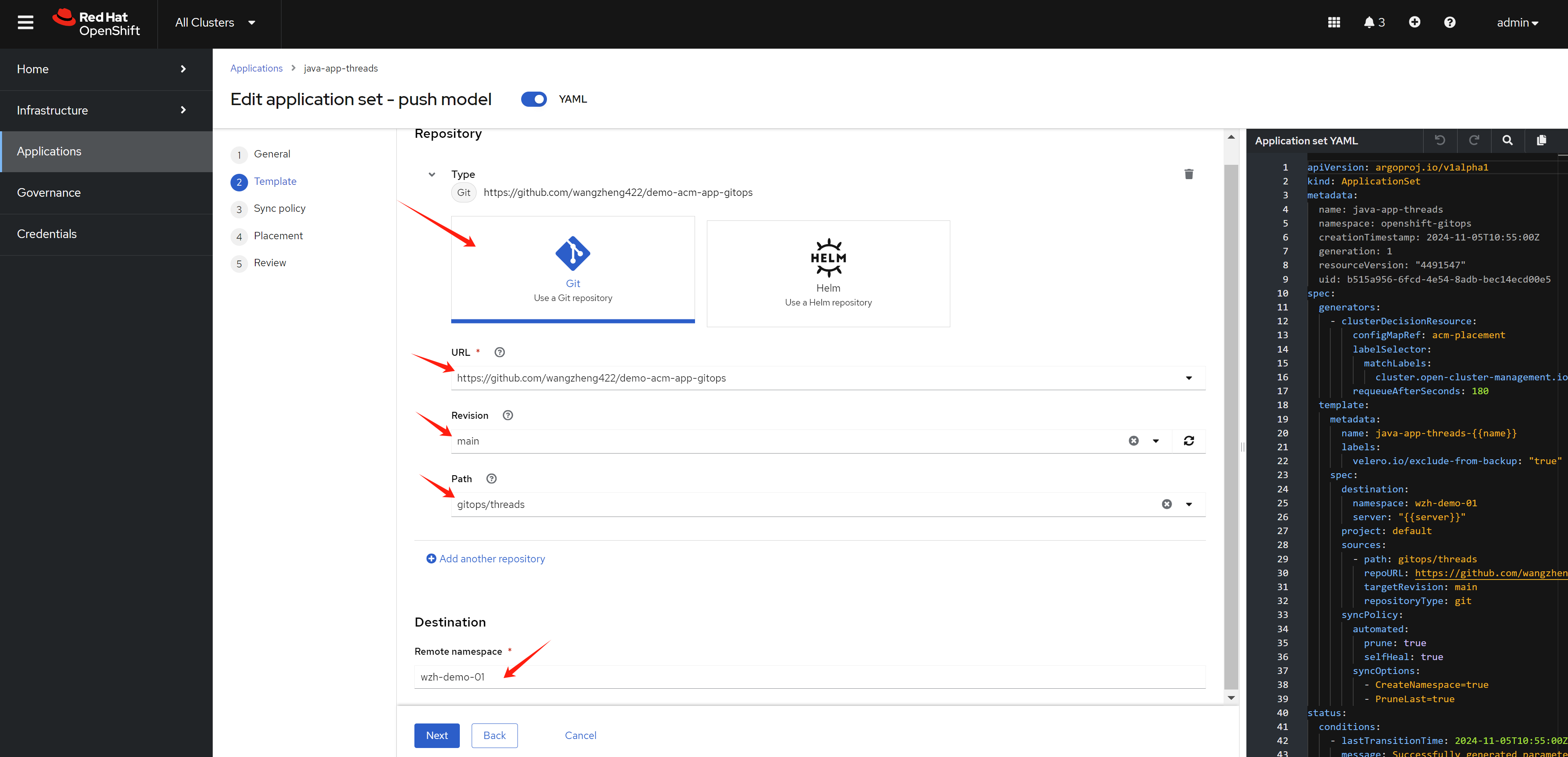Open the notifications bell icon
Viewport: 1568px width, 757px height.
[x=1369, y=22]
